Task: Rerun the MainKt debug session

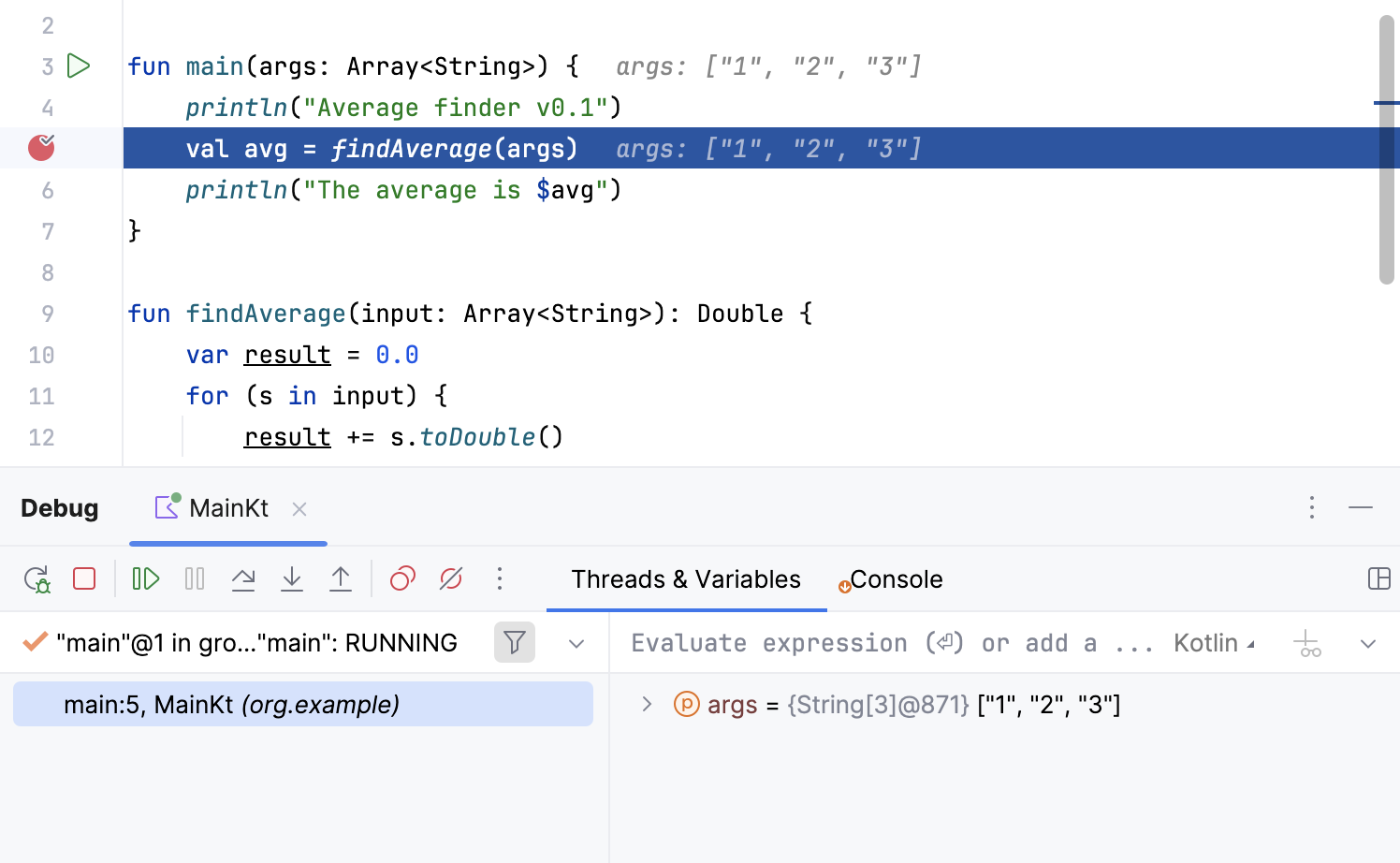Action: coord(36,578)
